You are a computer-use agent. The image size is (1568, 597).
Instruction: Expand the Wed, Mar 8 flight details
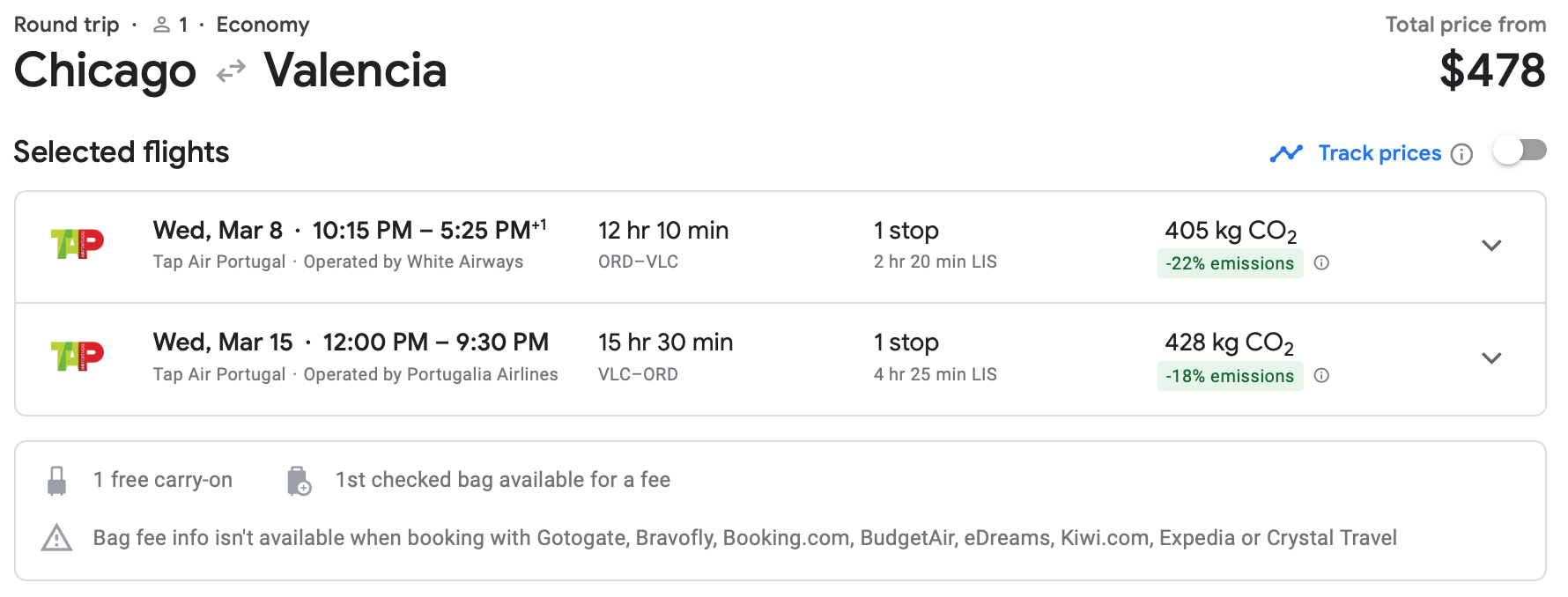click(x=1491, y=246)
